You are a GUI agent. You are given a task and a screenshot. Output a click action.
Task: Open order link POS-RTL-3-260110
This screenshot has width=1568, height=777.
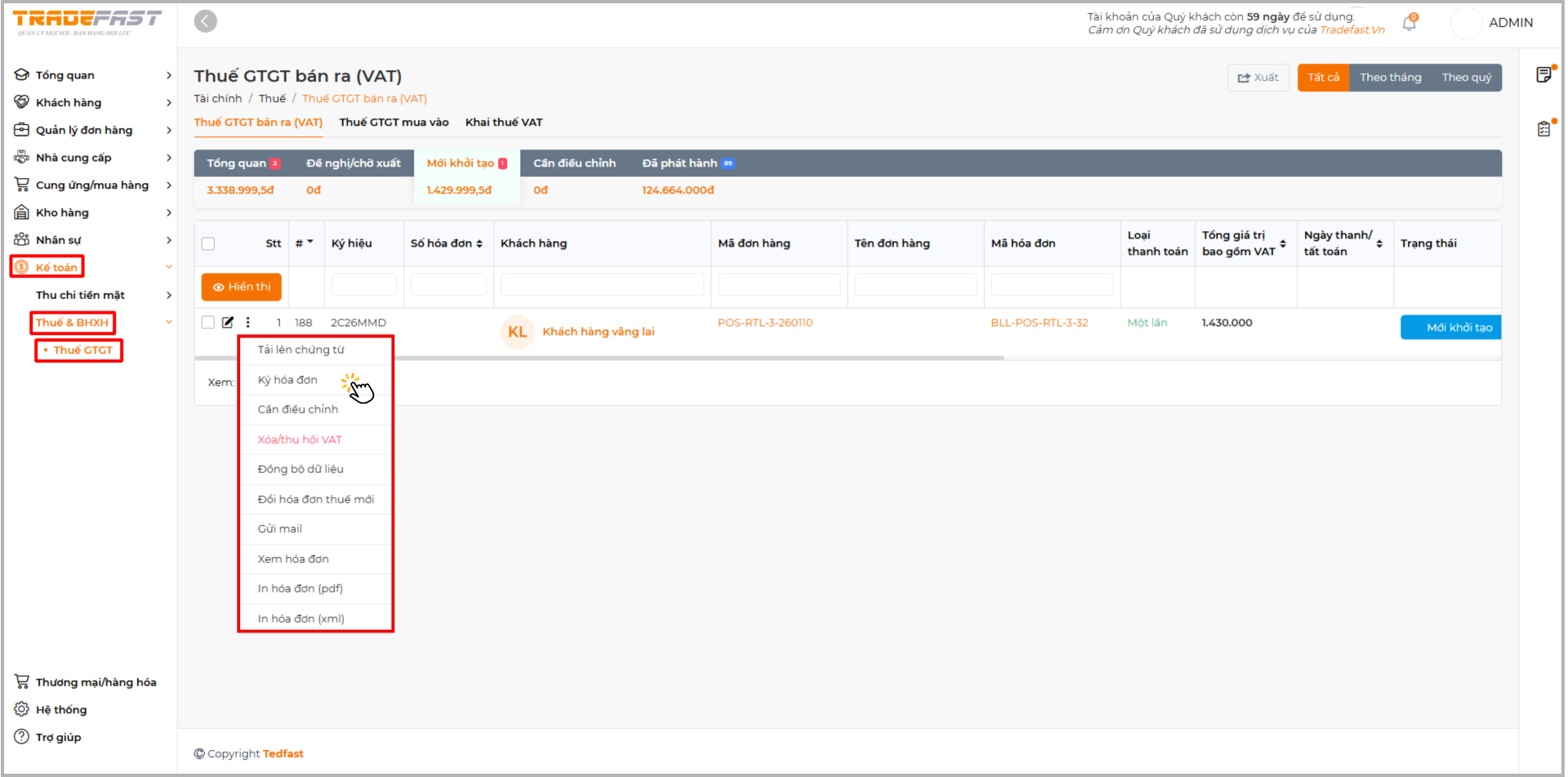[x=764, y=323]
